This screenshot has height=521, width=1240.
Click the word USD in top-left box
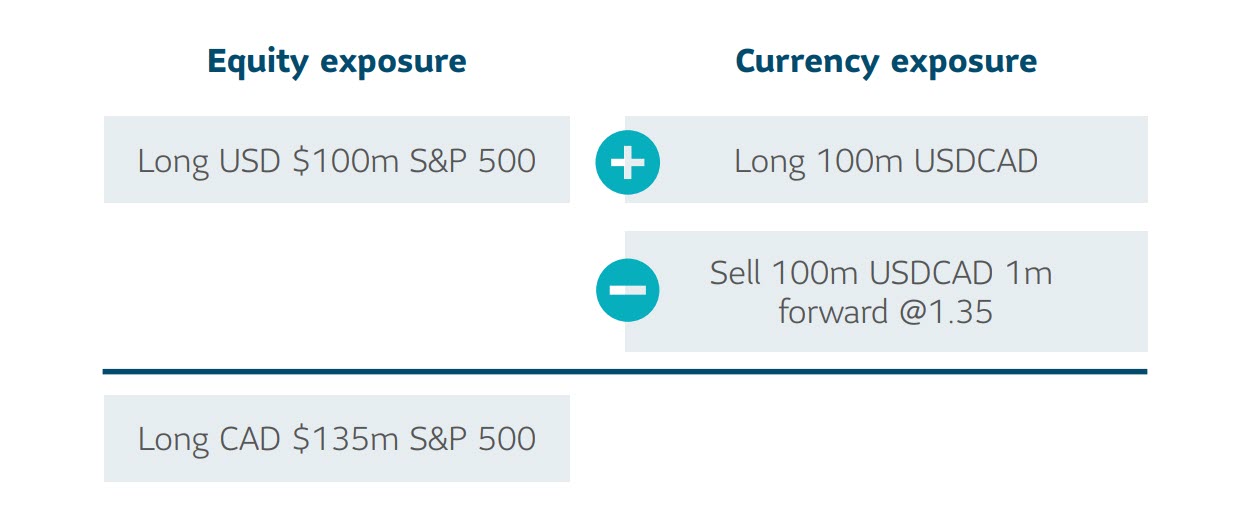point(249,161)
